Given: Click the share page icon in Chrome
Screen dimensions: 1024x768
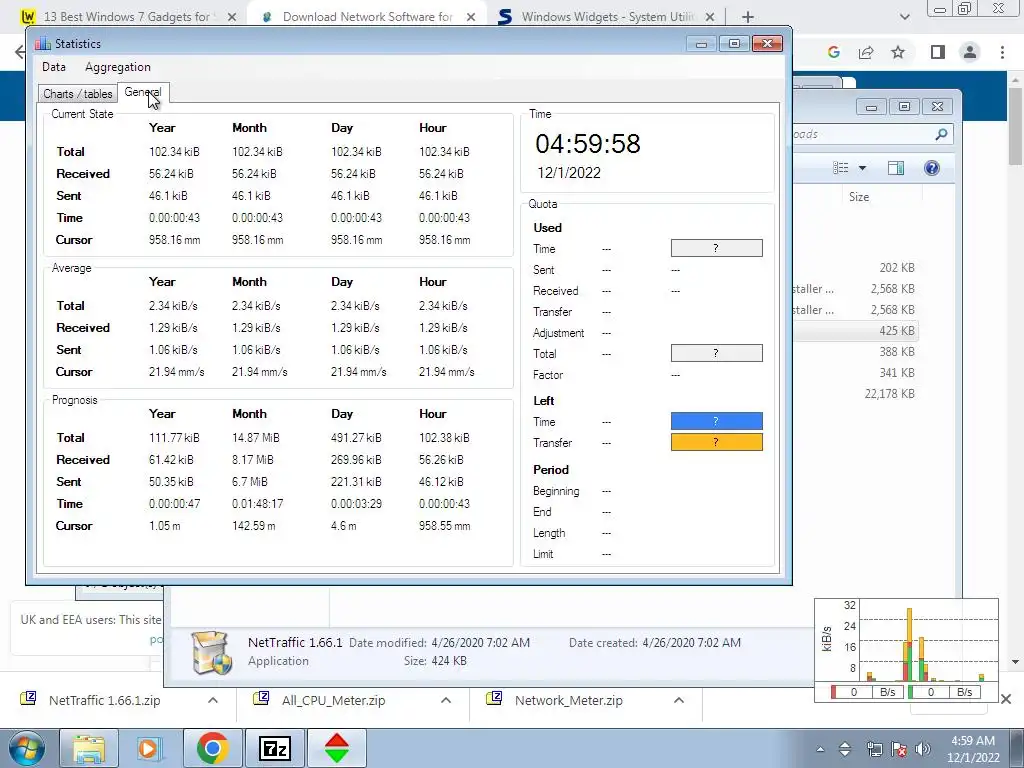Looking at the screenshot, I should (x=866, y=52).
